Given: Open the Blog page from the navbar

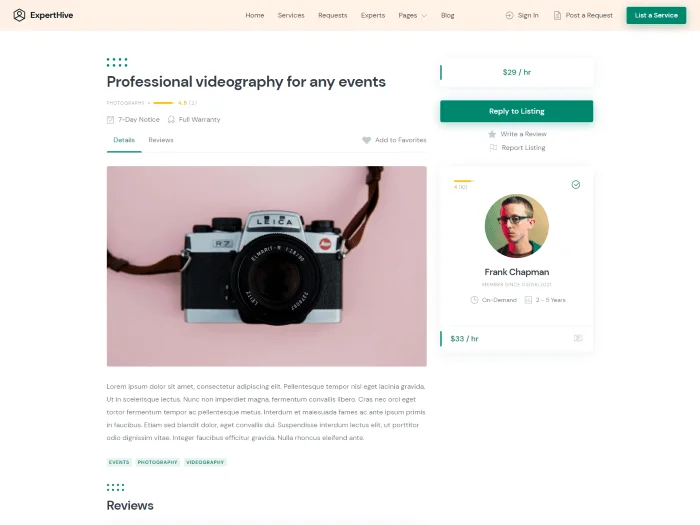Looking at the screenshot, I should (447, 15).
